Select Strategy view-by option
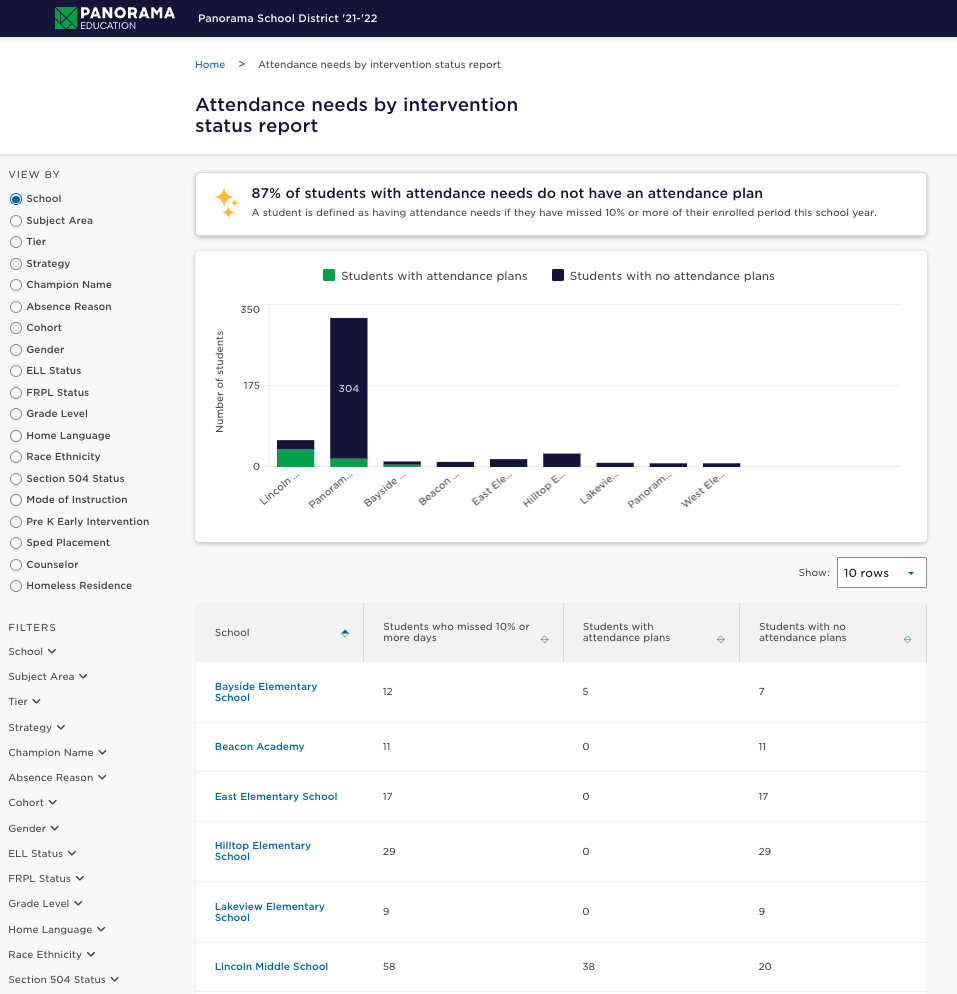 coord(16,264)
